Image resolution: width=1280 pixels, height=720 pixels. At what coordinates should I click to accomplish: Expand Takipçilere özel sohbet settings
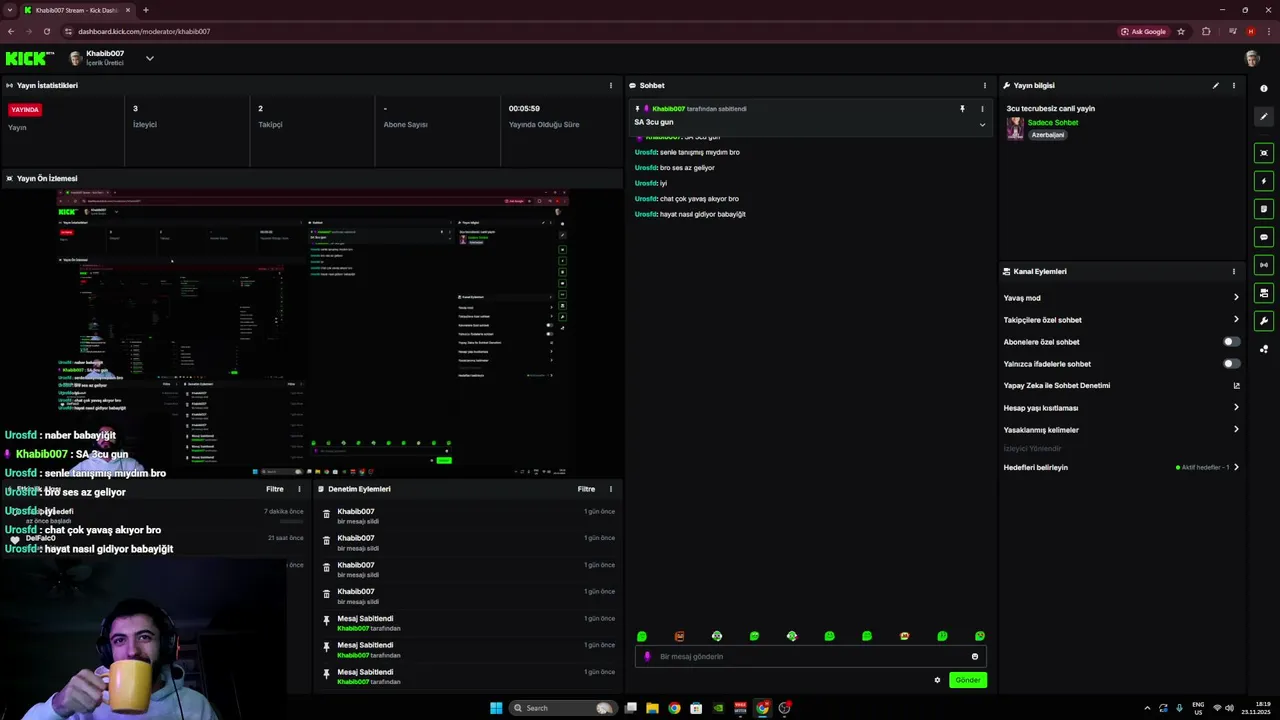coord(1236,319)
